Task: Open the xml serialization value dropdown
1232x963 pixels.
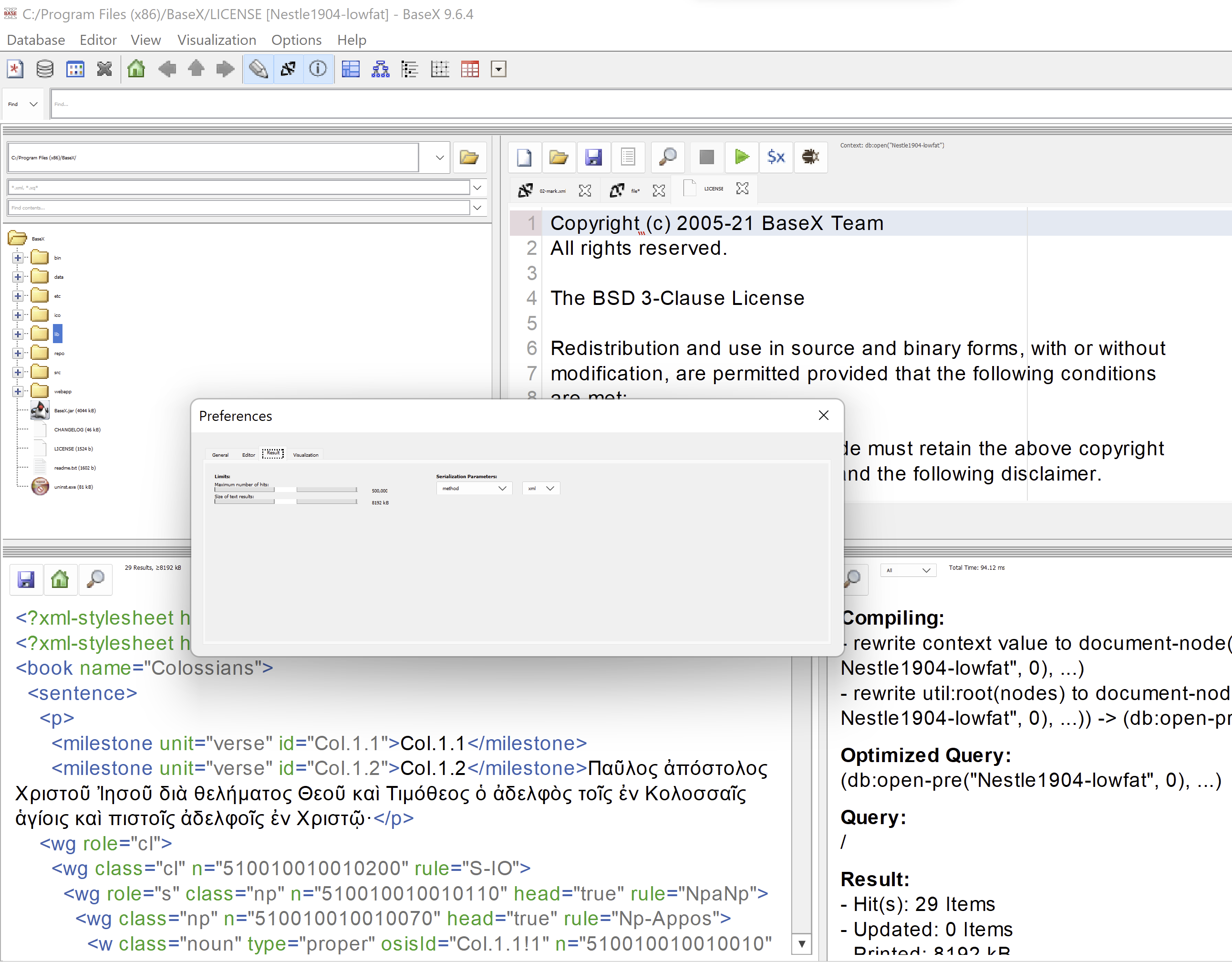Action: 541,489
